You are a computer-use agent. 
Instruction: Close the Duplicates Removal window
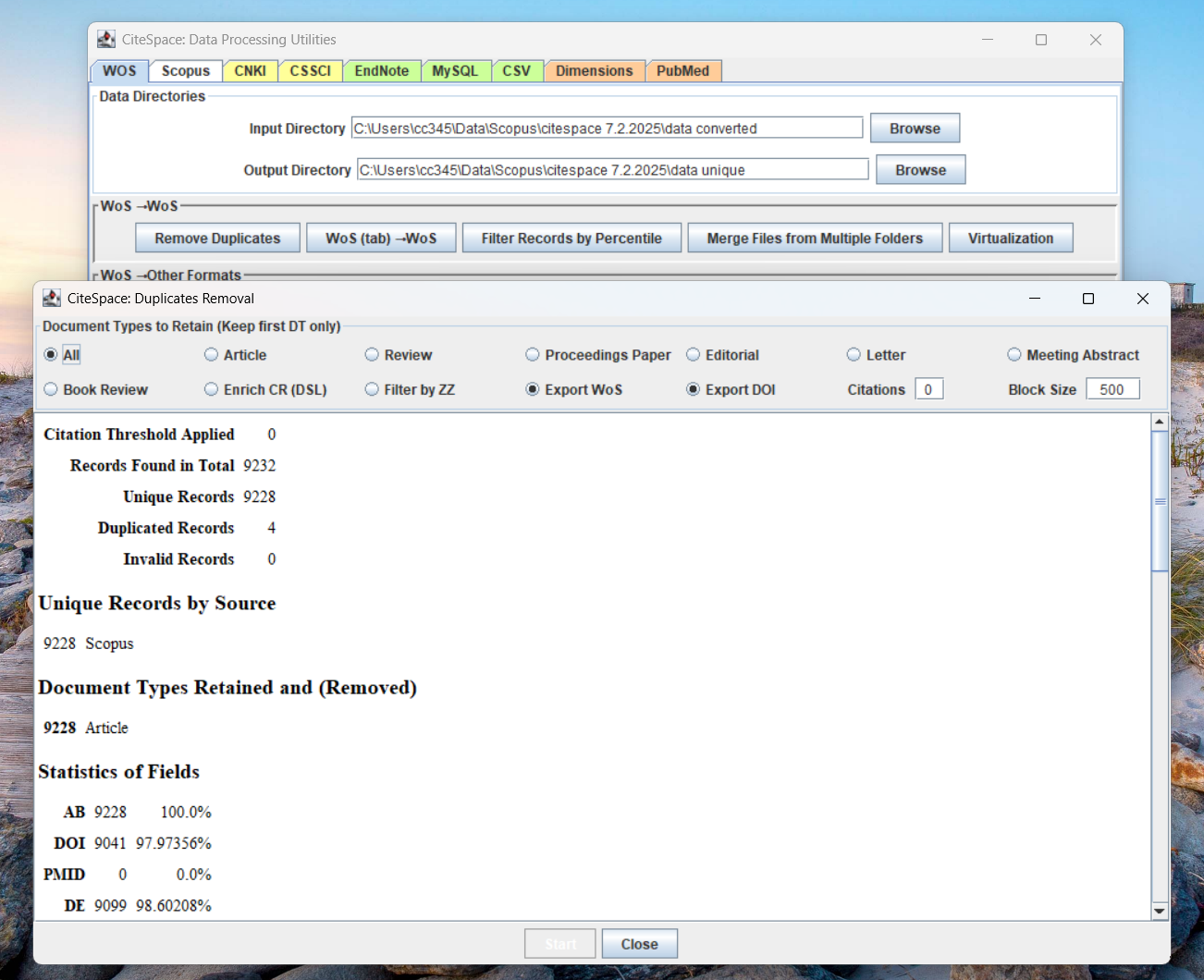coord(1142,299)
